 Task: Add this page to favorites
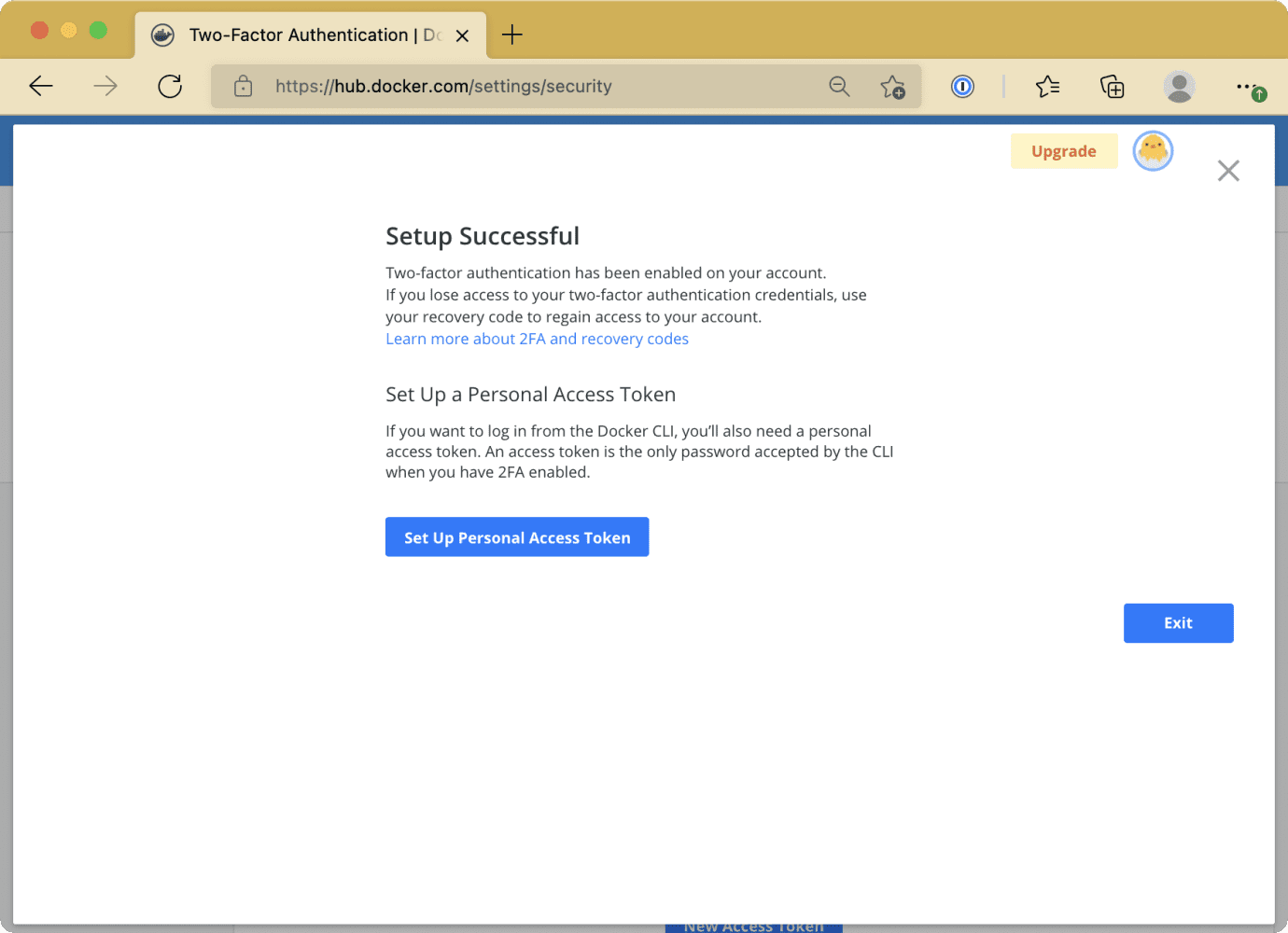tap(892, 87)
